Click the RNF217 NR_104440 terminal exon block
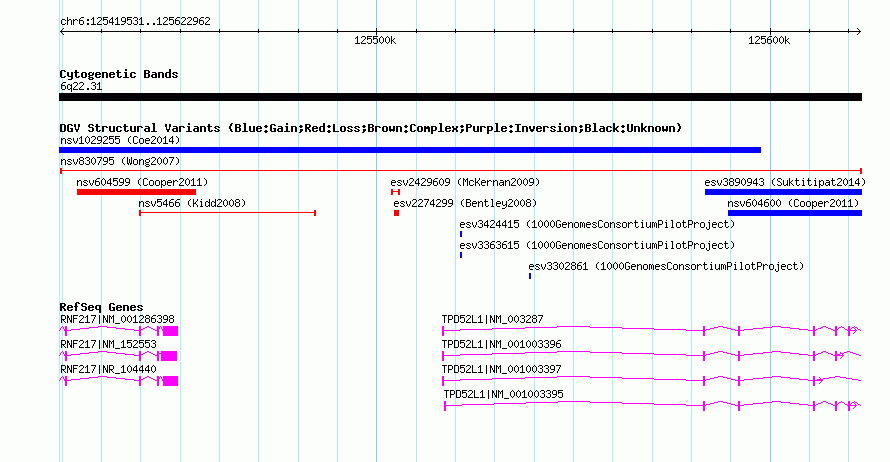 (170, 381)
